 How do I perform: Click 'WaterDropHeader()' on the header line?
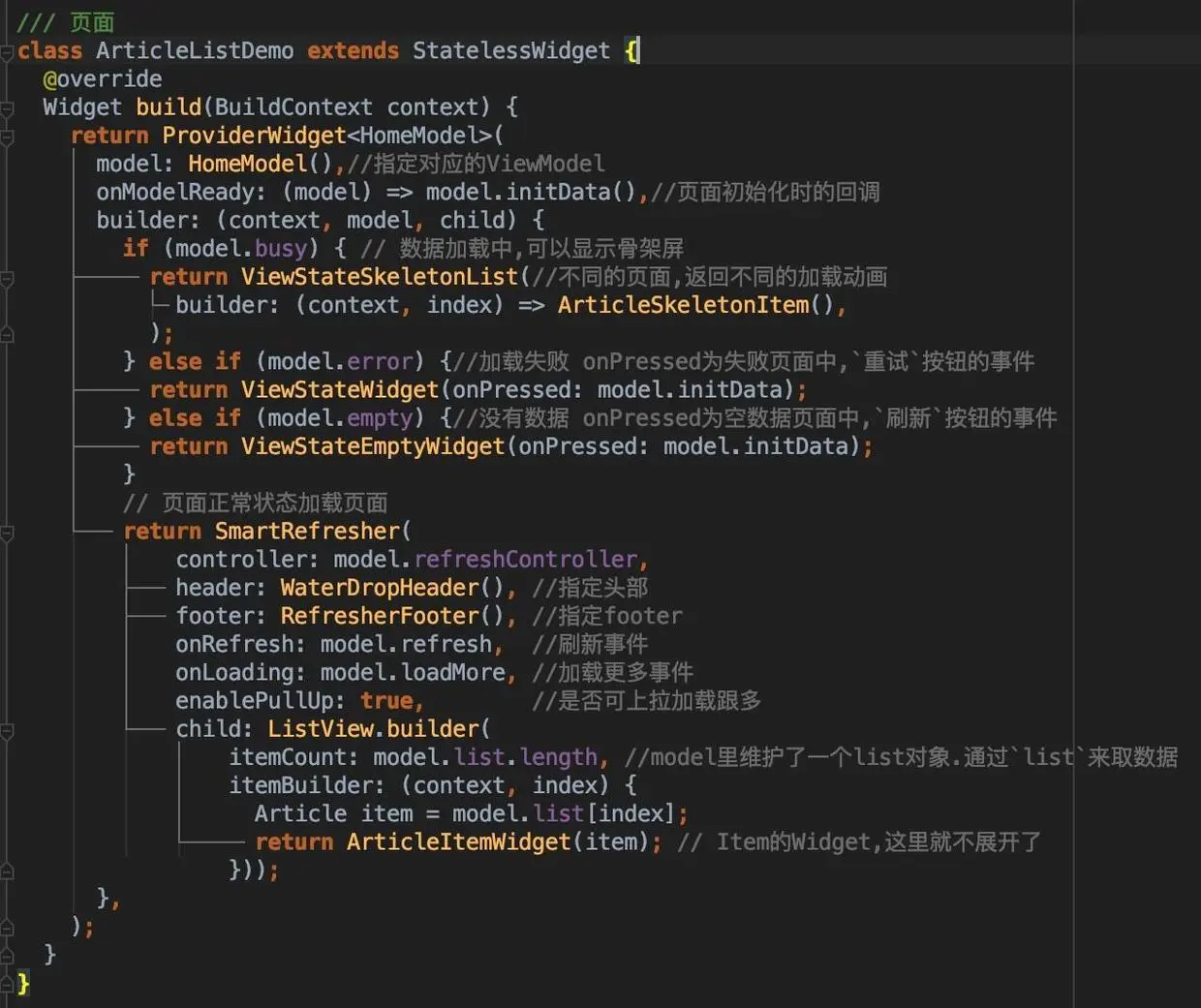[x=392, y=588]
